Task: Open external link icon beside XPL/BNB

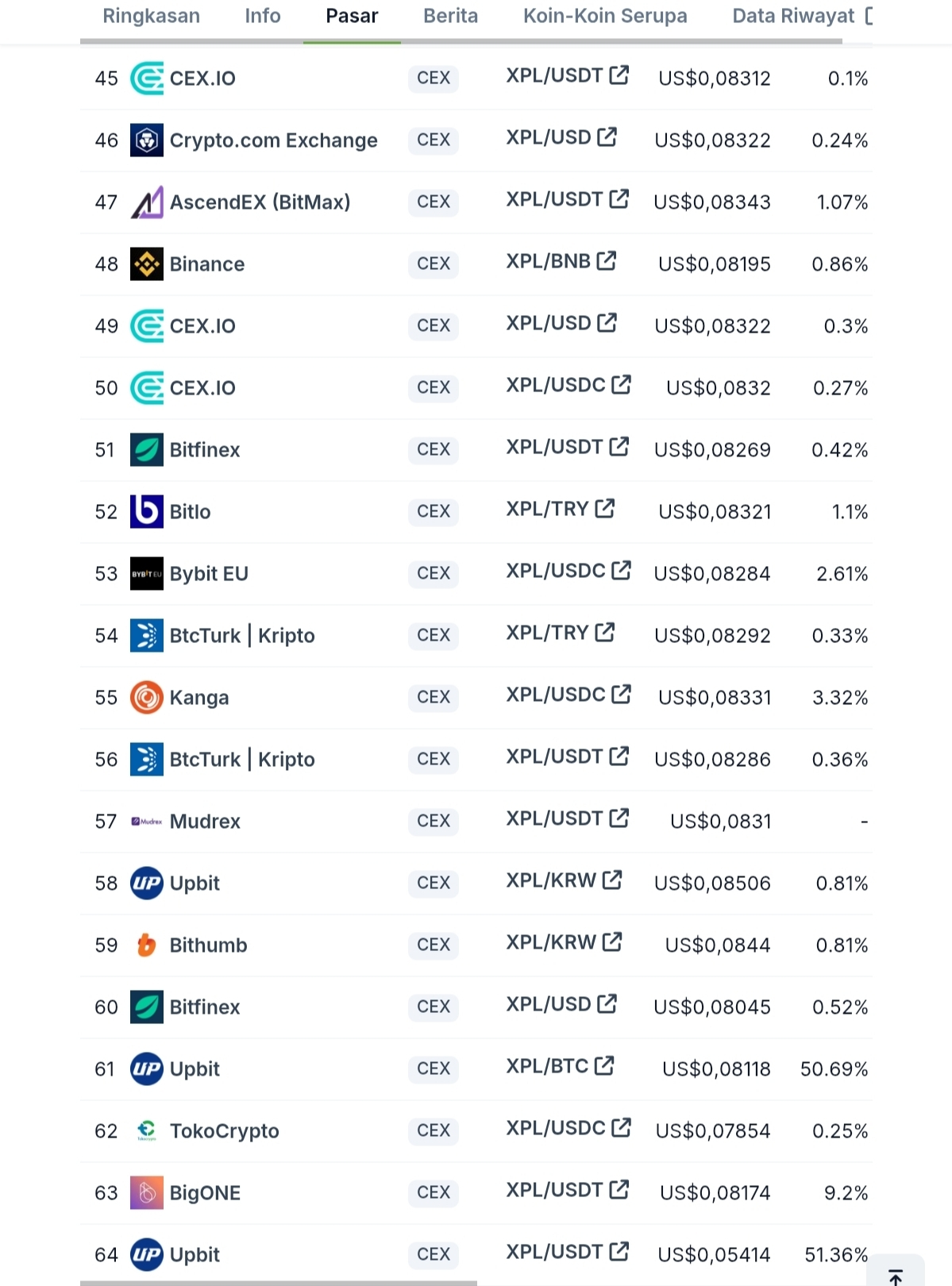Action: click(607, 260)
